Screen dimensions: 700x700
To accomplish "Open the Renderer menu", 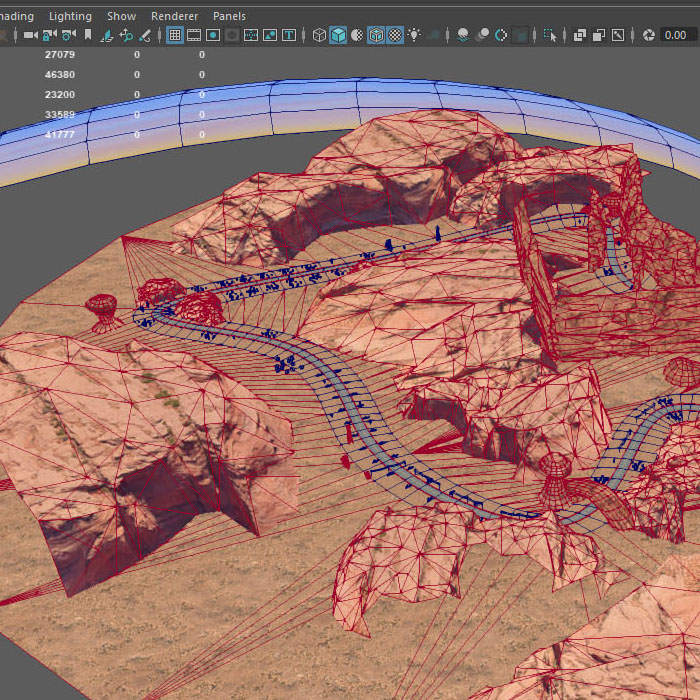I will (174, 16).
